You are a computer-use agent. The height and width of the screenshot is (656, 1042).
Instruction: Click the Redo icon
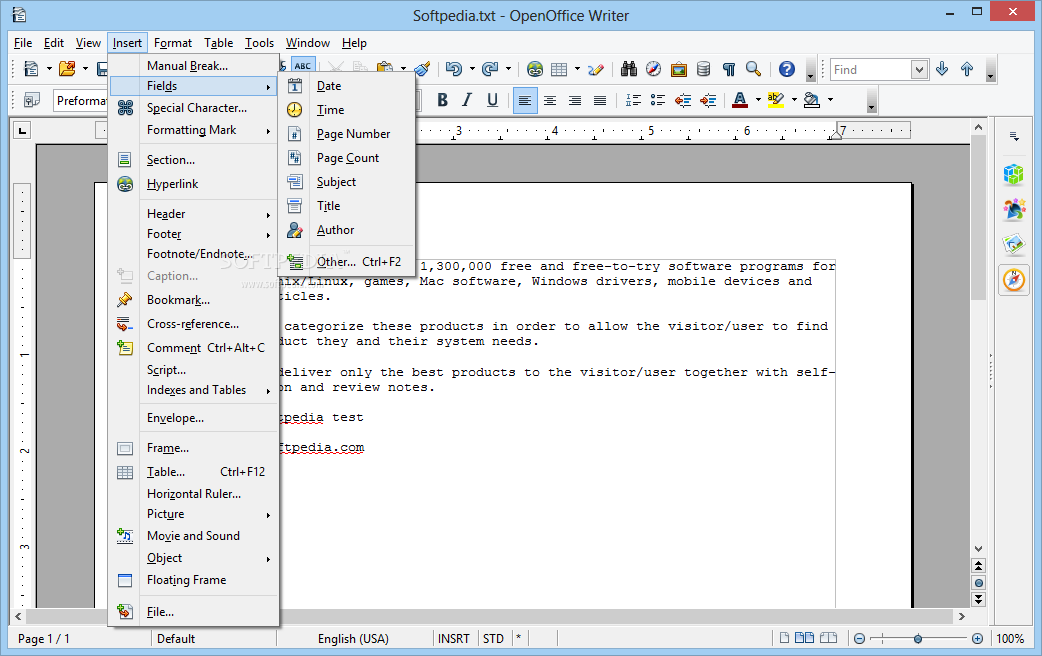pyautogui.click(x=490, y=69)
